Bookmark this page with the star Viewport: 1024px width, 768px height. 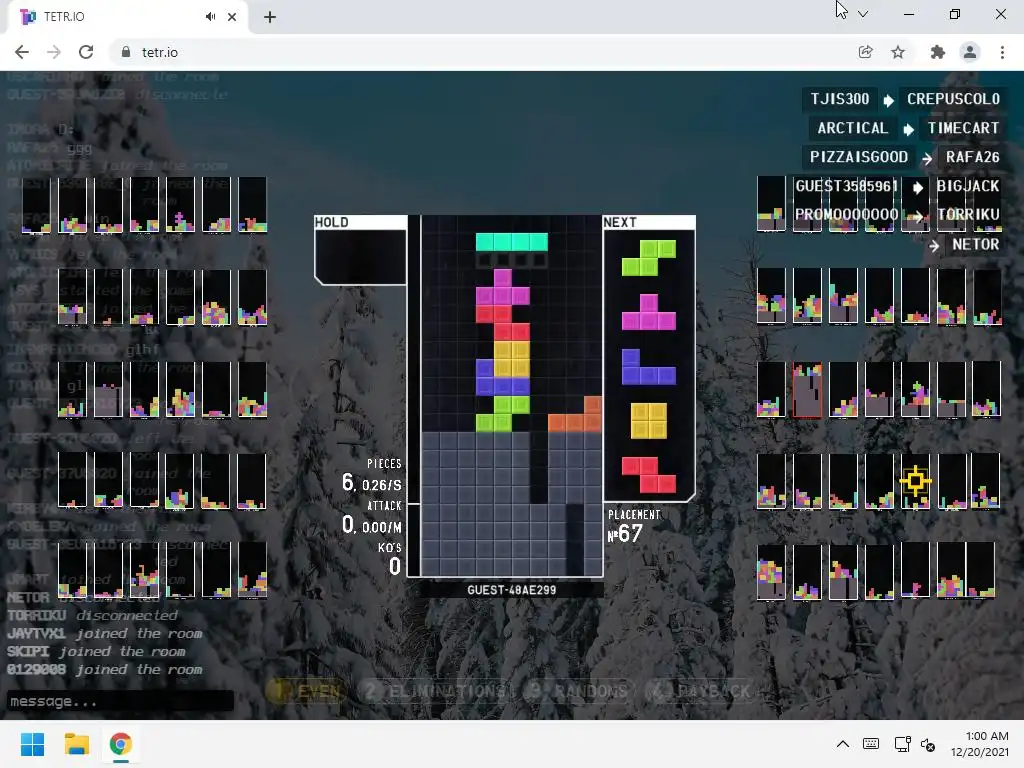click(x=898, y=52)
